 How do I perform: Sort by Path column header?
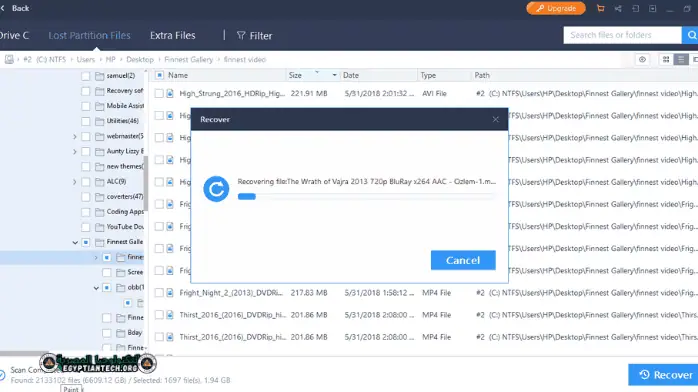(x=482, y=75)
